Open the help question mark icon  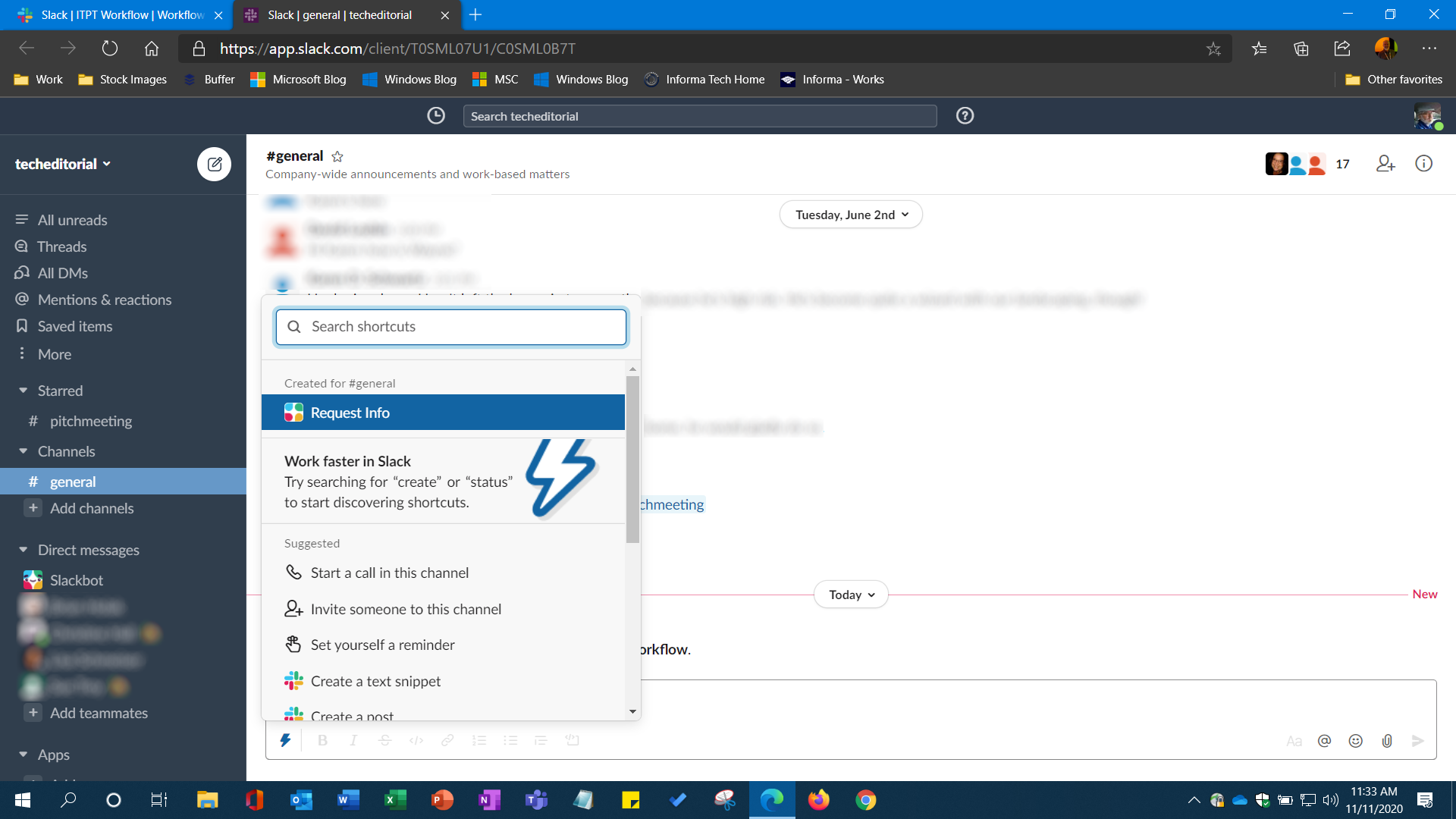click(x=965, y=116)
